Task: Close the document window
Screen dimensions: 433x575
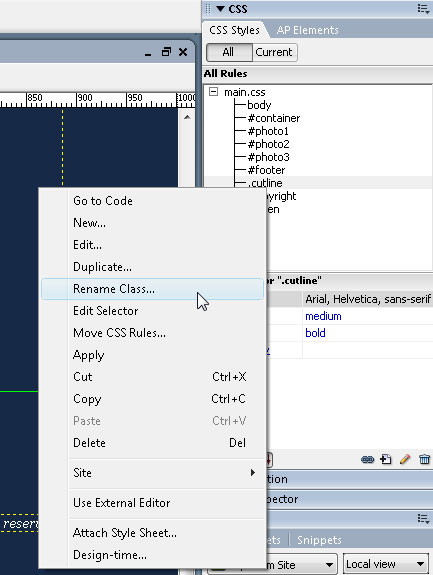Action: [x=183, y=52]
